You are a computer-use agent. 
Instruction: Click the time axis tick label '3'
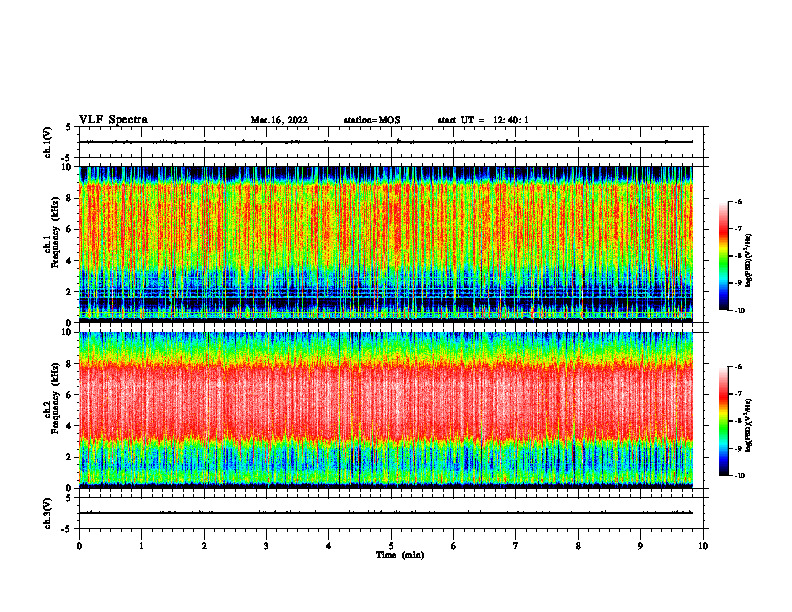click(266, 546)
